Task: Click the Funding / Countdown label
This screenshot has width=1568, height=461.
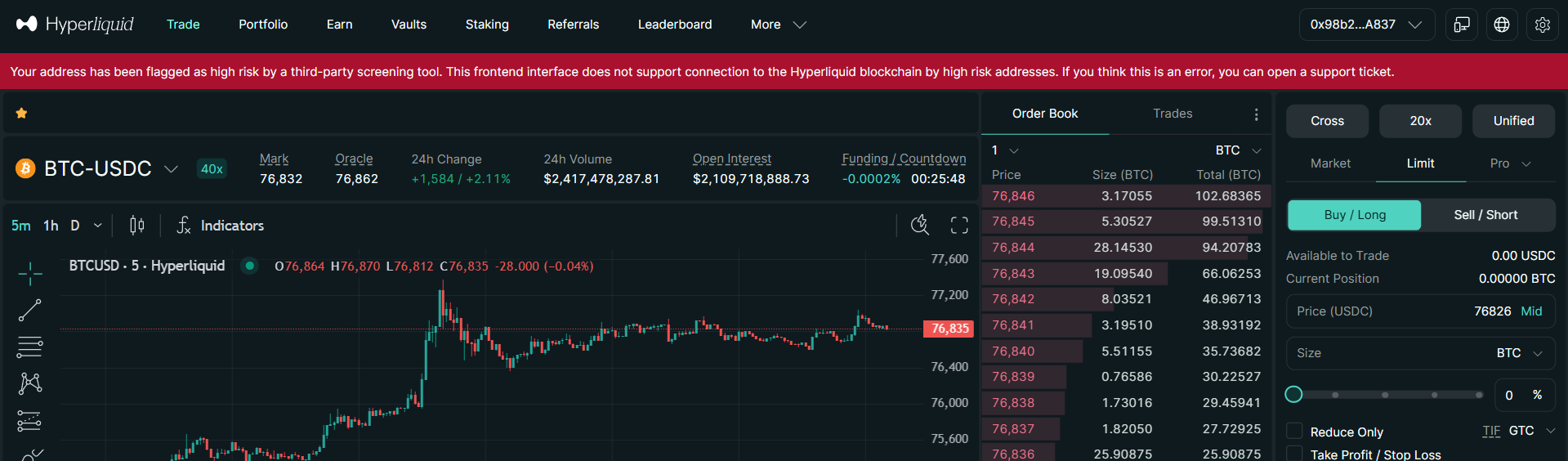Action: coord(904,159)
